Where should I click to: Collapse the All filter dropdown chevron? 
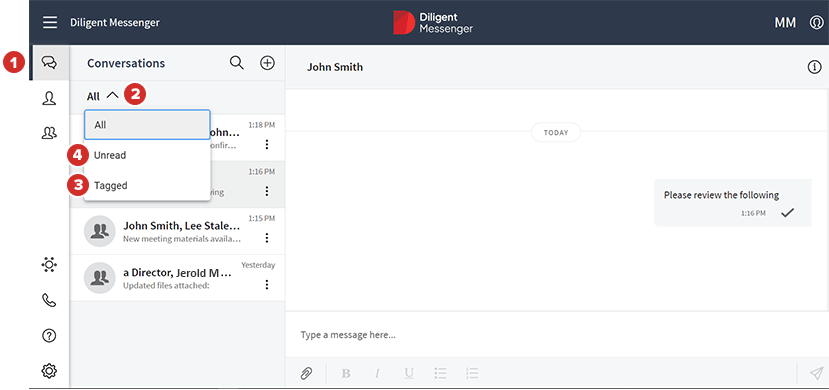(113, 96)
